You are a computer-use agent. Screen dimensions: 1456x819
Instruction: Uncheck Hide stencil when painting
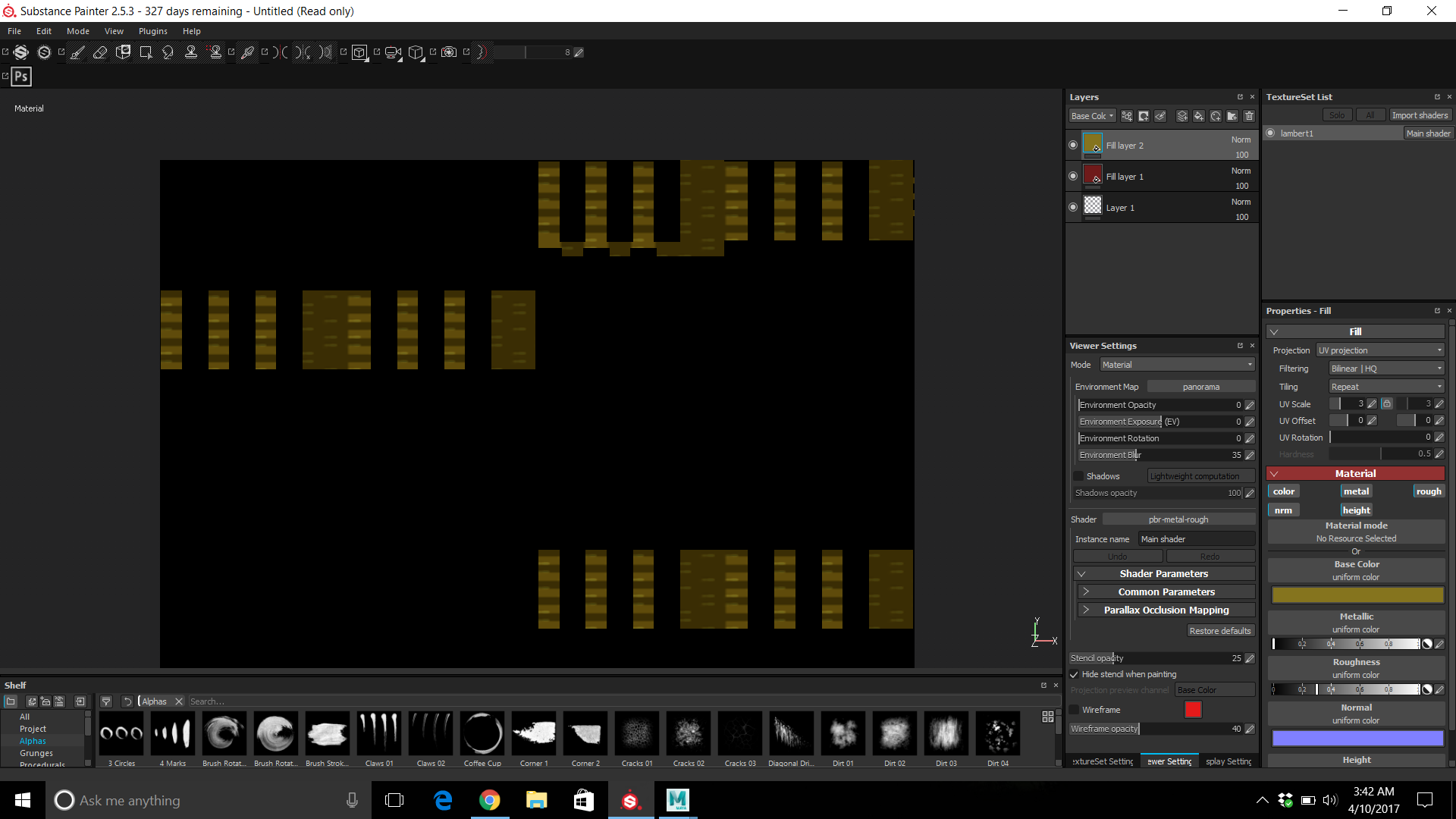1074,674
